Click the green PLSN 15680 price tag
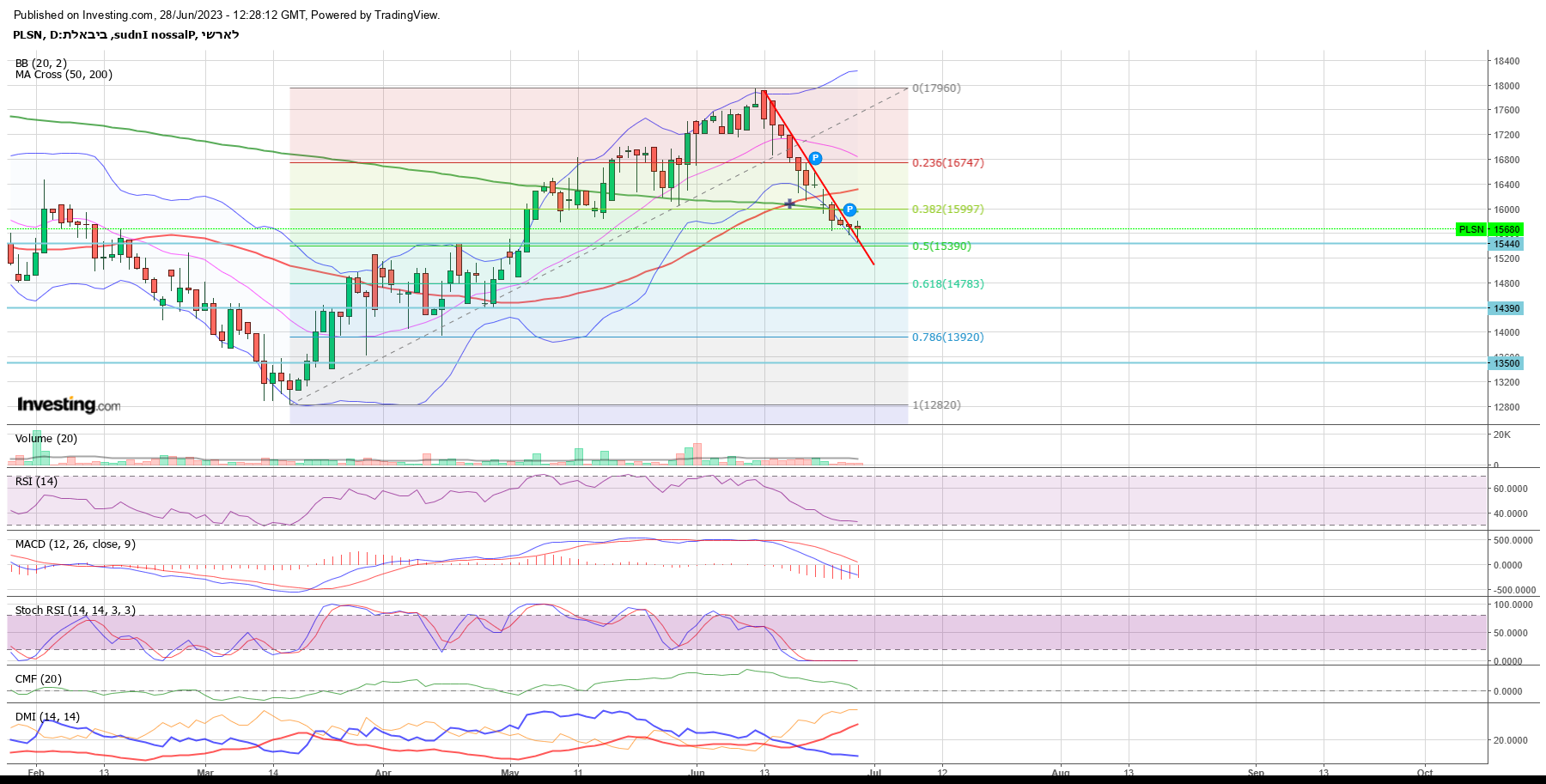Screen dimensions: 1546x784 click(x=1490, y=229)
